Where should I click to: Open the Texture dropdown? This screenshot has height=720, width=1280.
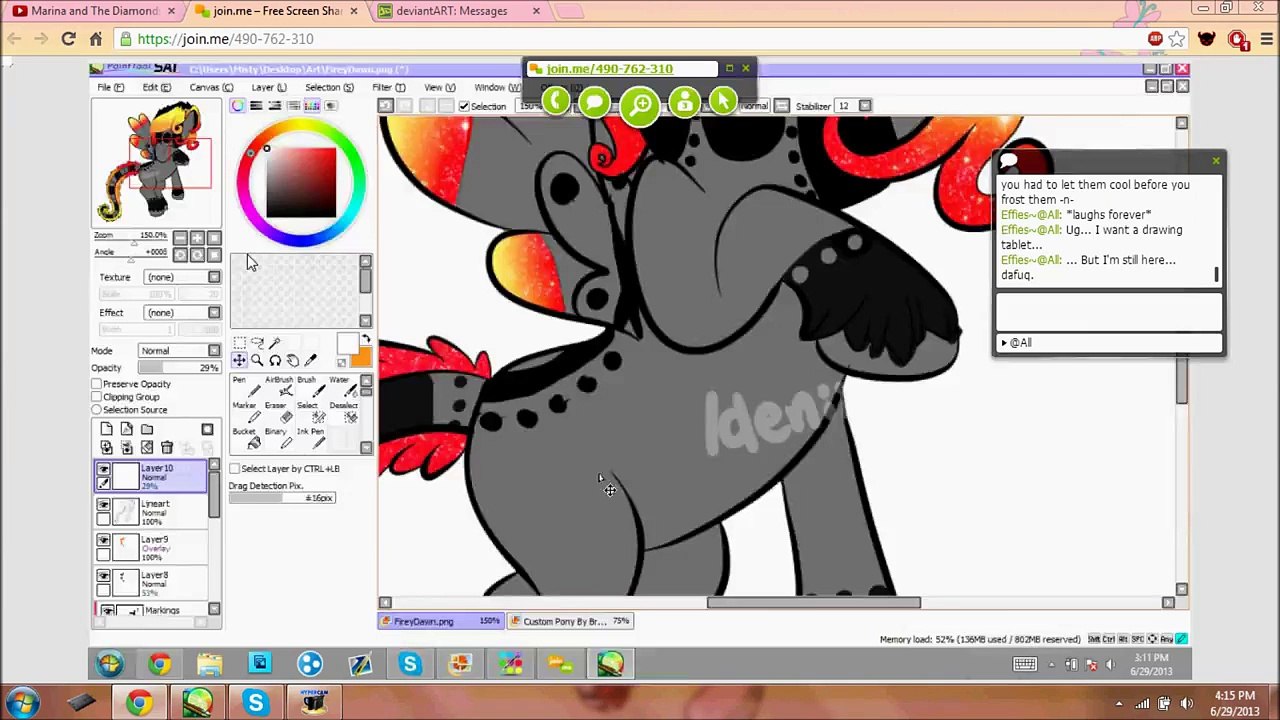pyautogui.click(x=183, y=277)
